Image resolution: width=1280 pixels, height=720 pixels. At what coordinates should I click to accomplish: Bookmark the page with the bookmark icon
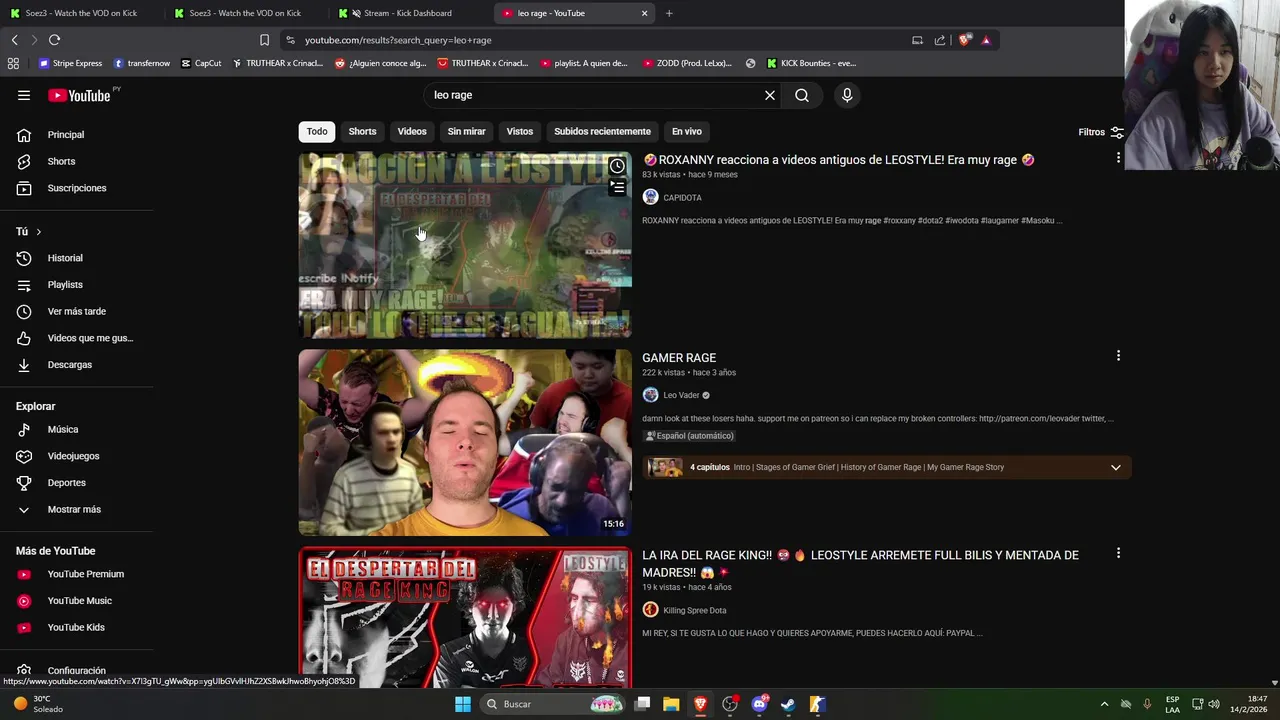coord(264,40)
